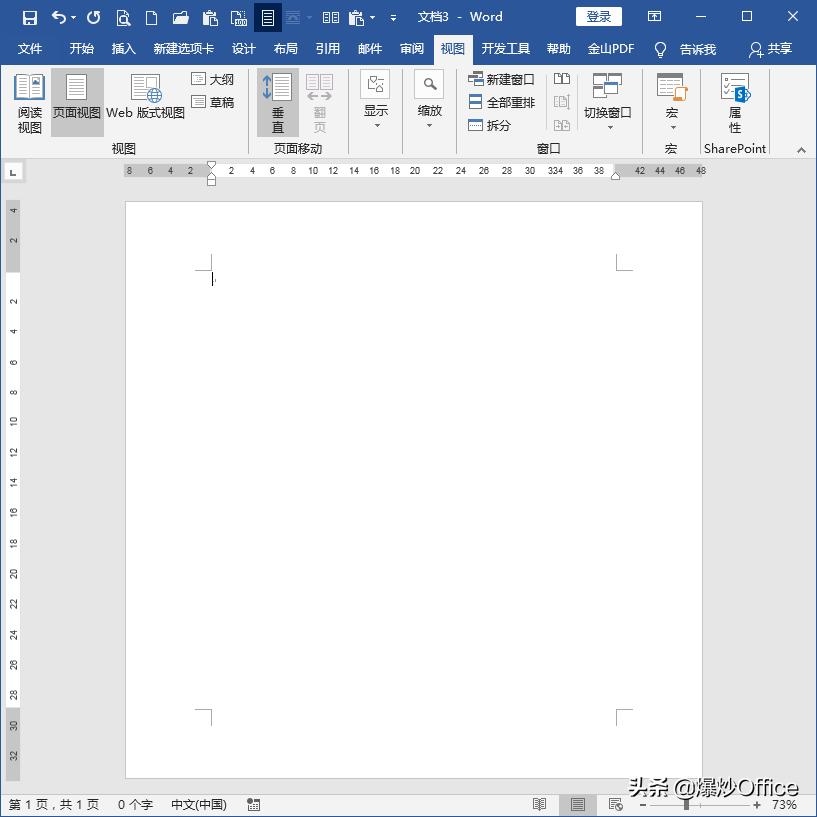Expand the 缩放 zoom dropdown

click(x=429, y=100)
